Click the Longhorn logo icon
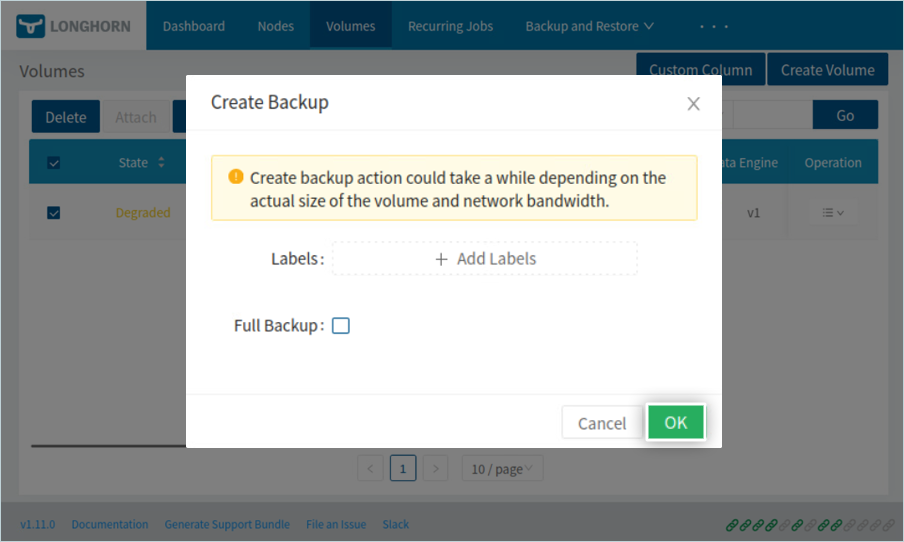 click(31, 26)
